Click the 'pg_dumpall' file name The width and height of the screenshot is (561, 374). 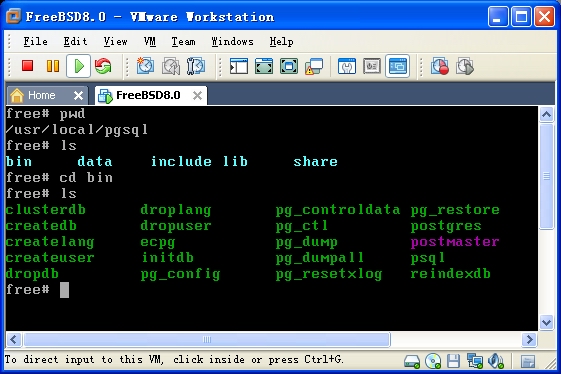click(x=319, y=258)
